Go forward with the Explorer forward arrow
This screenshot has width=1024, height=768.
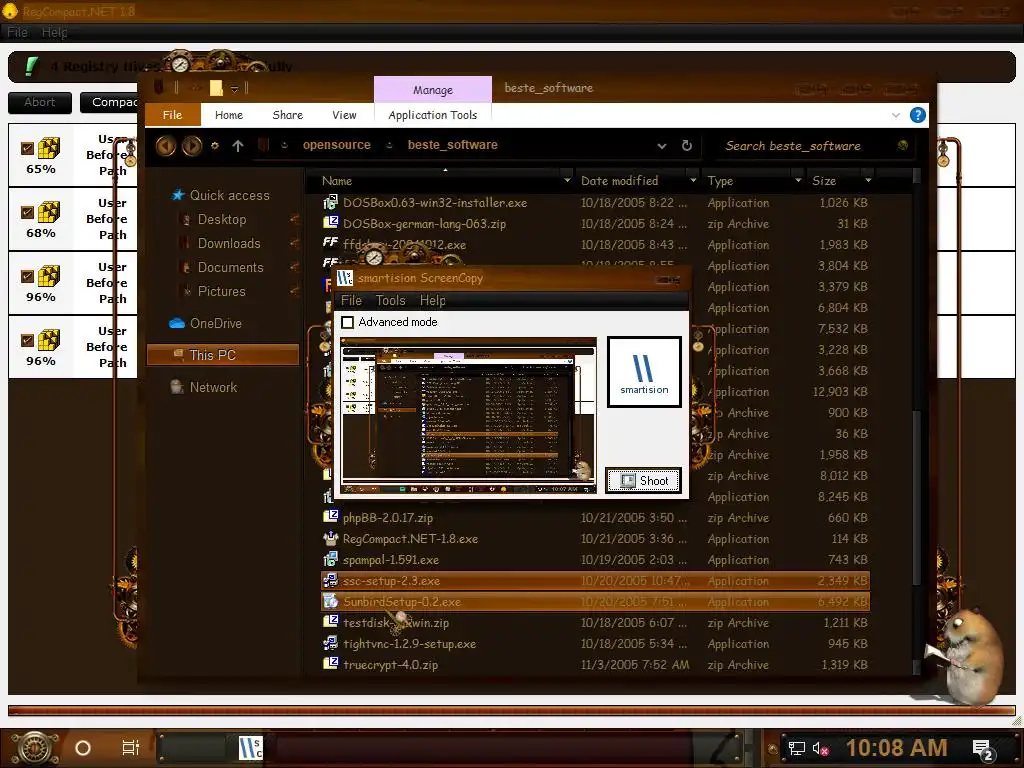pos(191,146)
